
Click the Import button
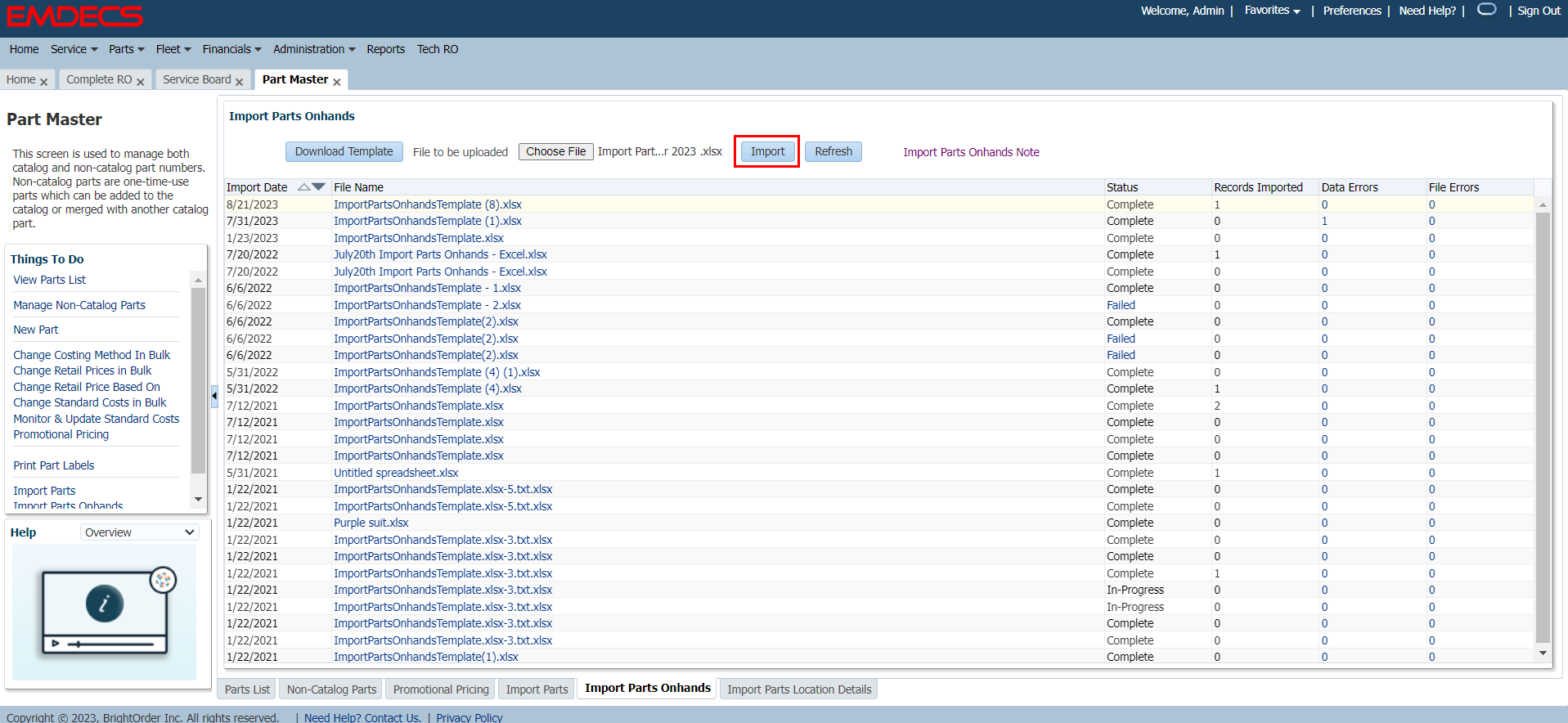pyautogui.click(x=767, y=151)
